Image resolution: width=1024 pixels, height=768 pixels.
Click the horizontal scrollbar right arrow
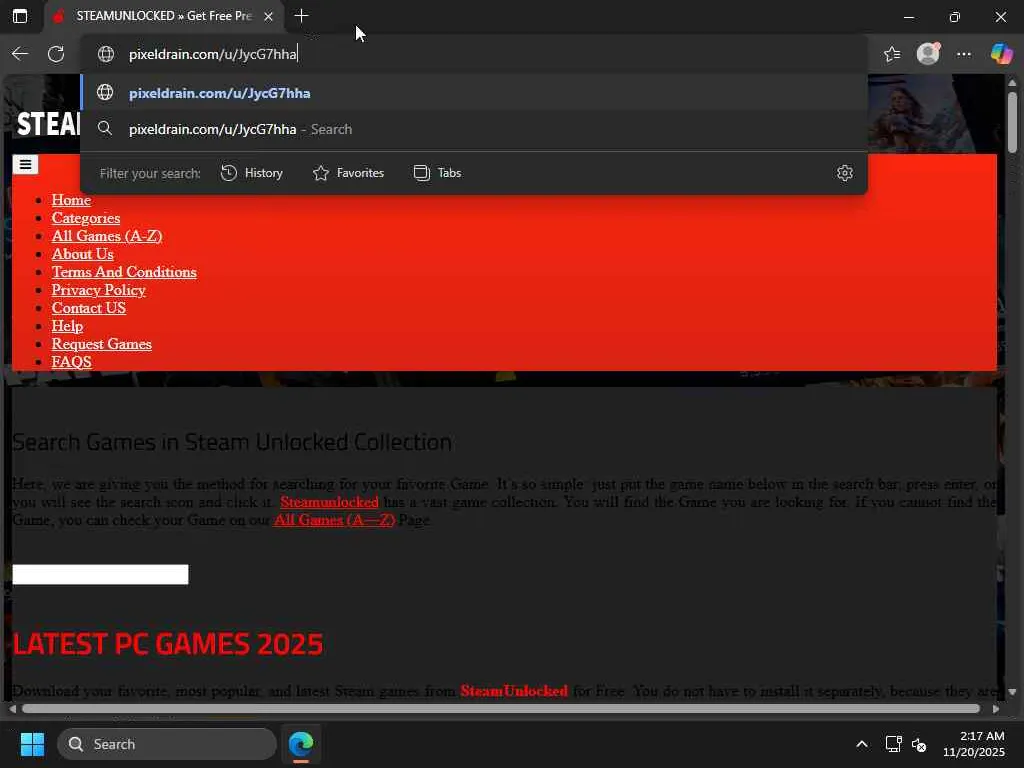click(x=995, y=709)
